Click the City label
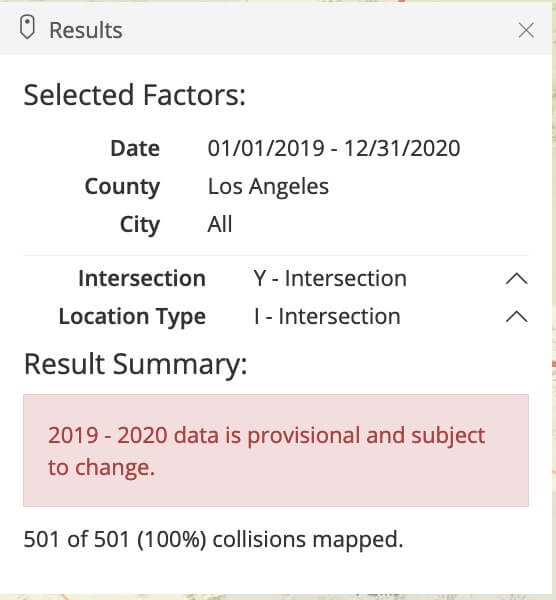 click(x=140, y=225)
